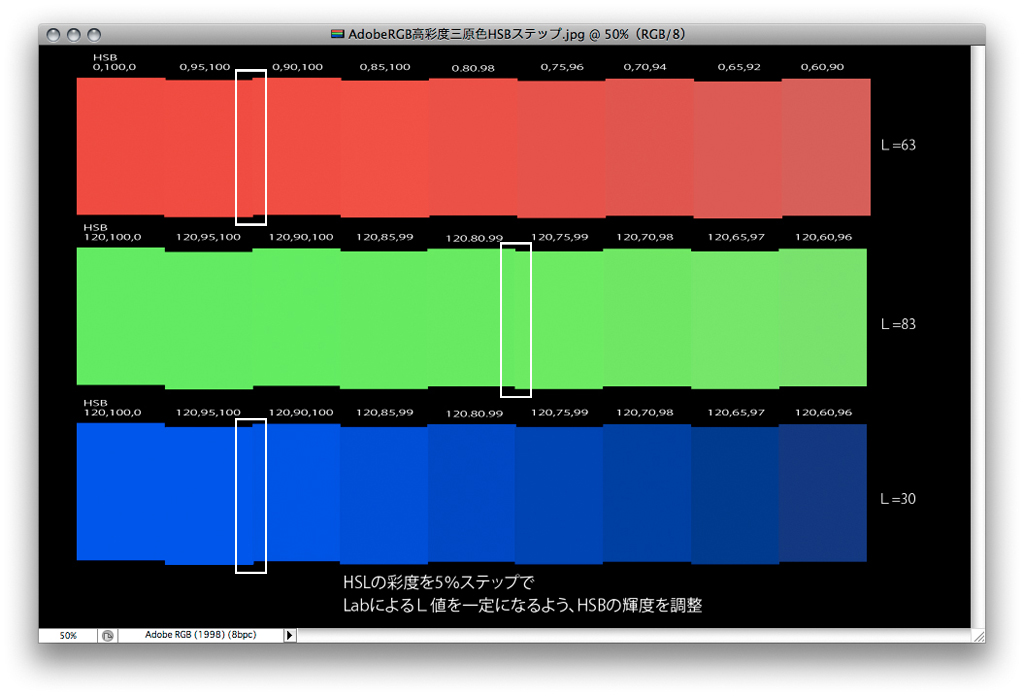The width and height of the screenshot is (1024, 696).
Task: Minimize the window using the middle title button
Action: point(74,35)
